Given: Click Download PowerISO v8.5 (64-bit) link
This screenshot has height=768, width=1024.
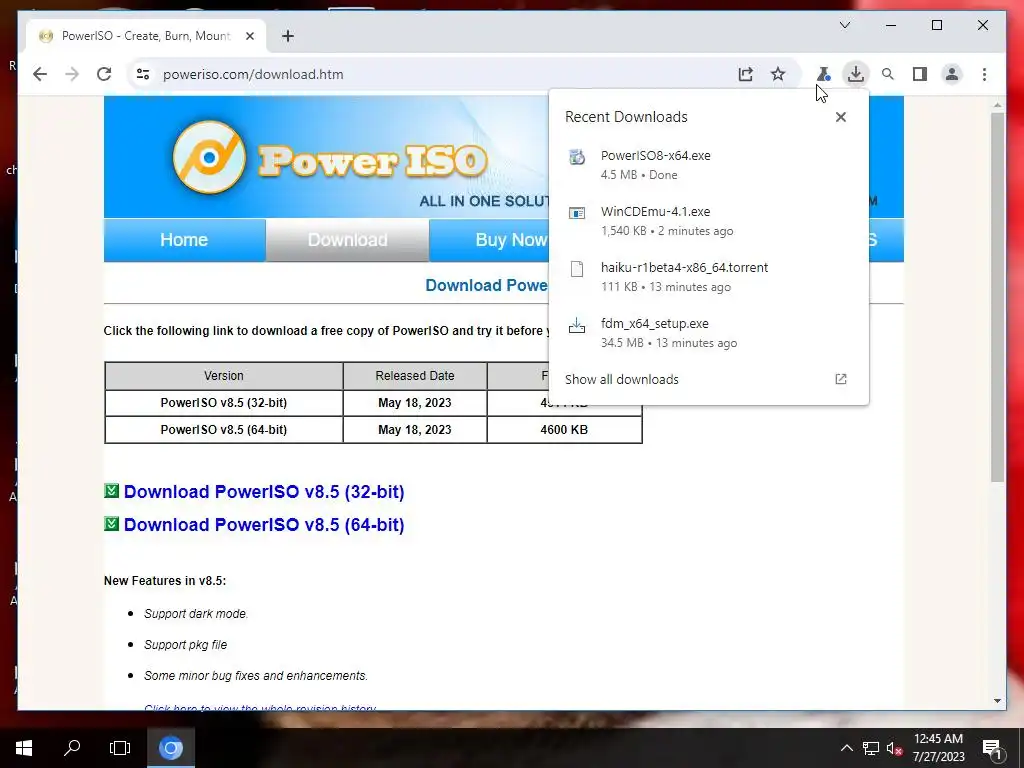Looking at the screenshot, I should click(x=264, y=525).
